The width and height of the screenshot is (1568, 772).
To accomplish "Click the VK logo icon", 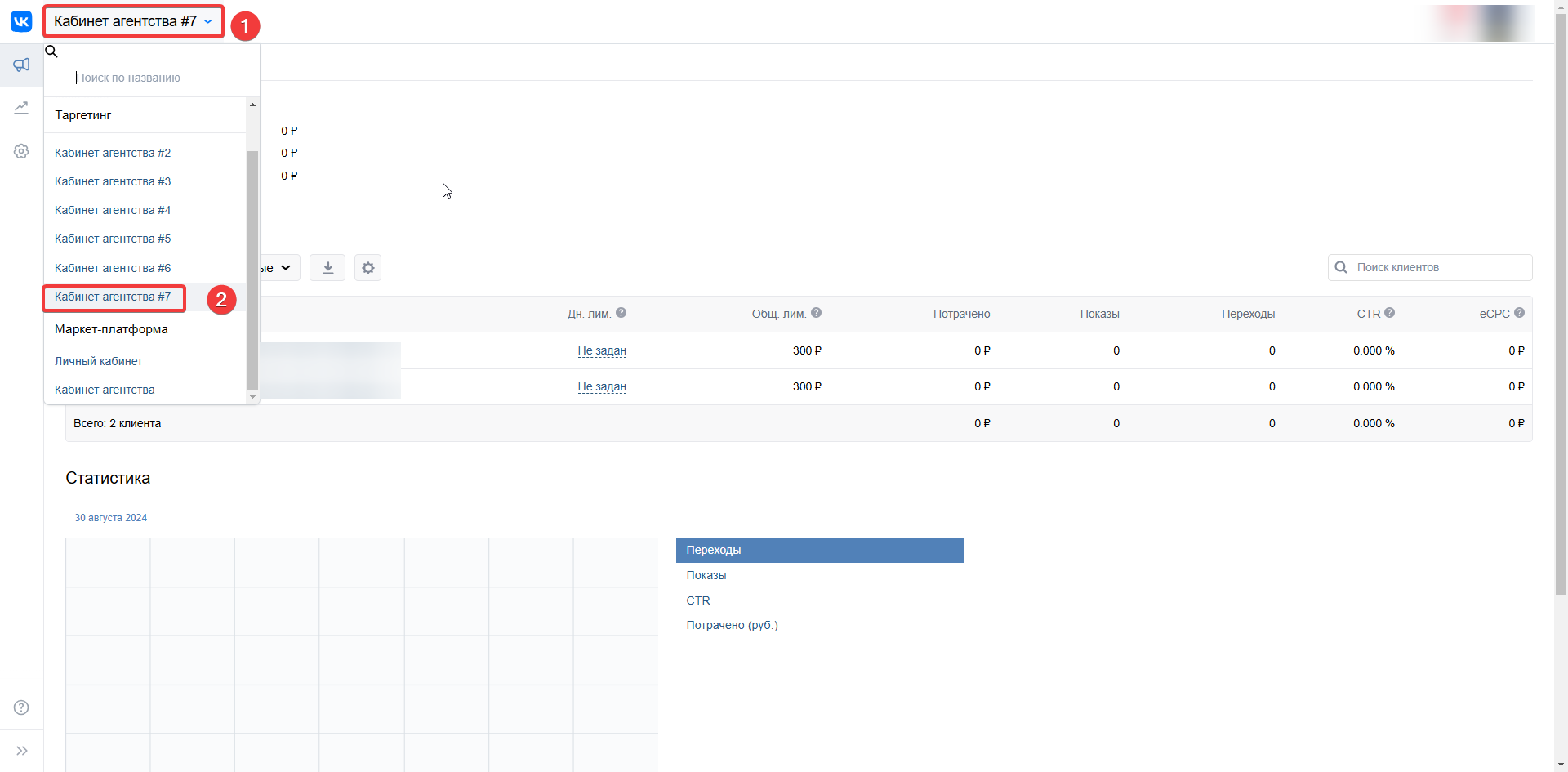I will pos(21,21).
